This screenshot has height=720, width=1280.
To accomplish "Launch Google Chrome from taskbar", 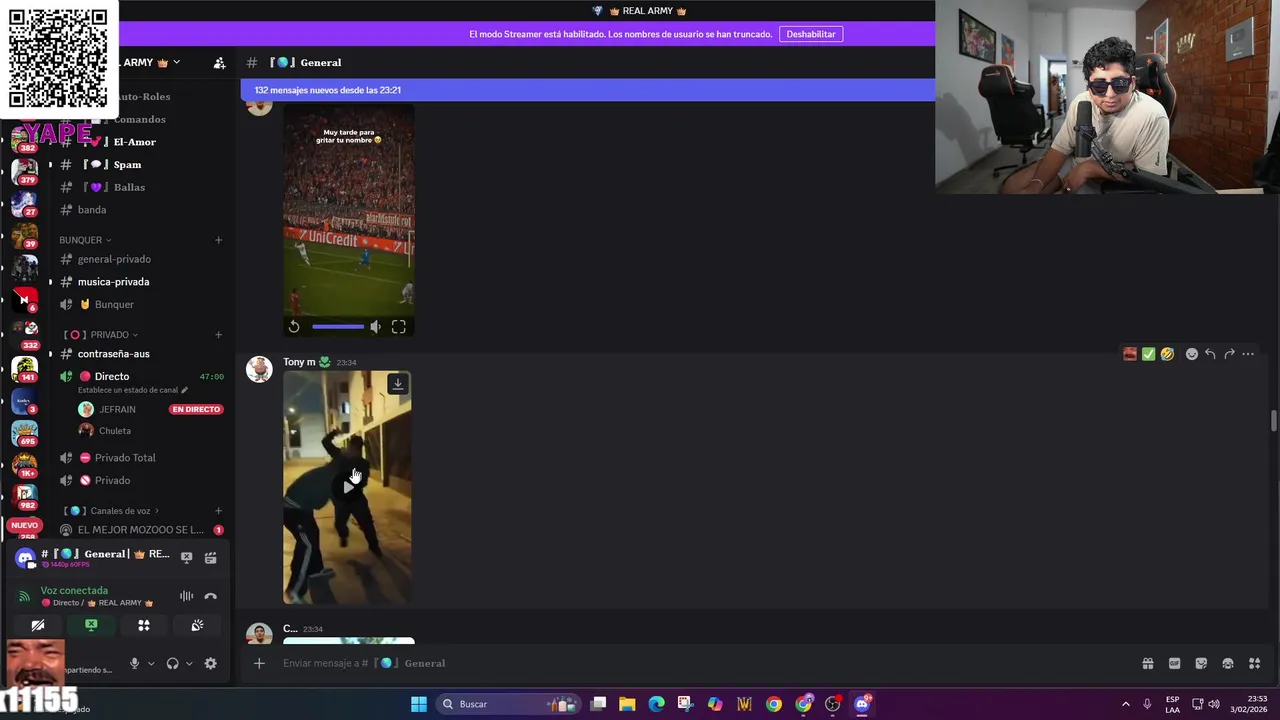I will pyautogui.click(x=774, y=704).
